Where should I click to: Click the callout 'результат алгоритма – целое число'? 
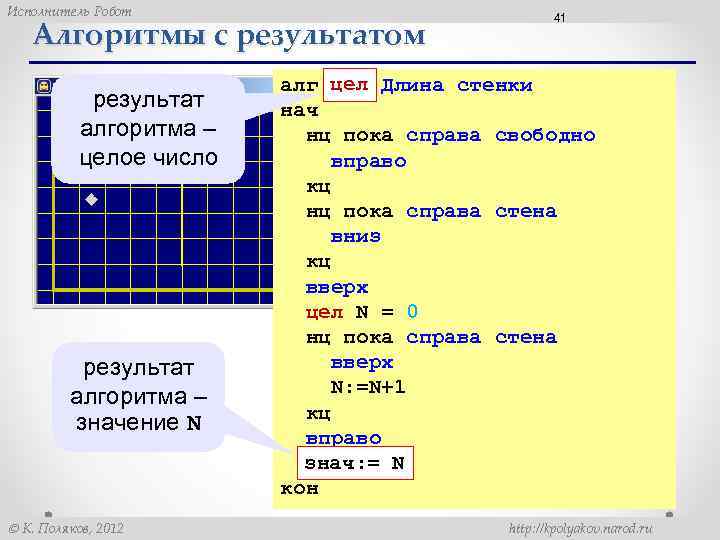tap(148, 129)
